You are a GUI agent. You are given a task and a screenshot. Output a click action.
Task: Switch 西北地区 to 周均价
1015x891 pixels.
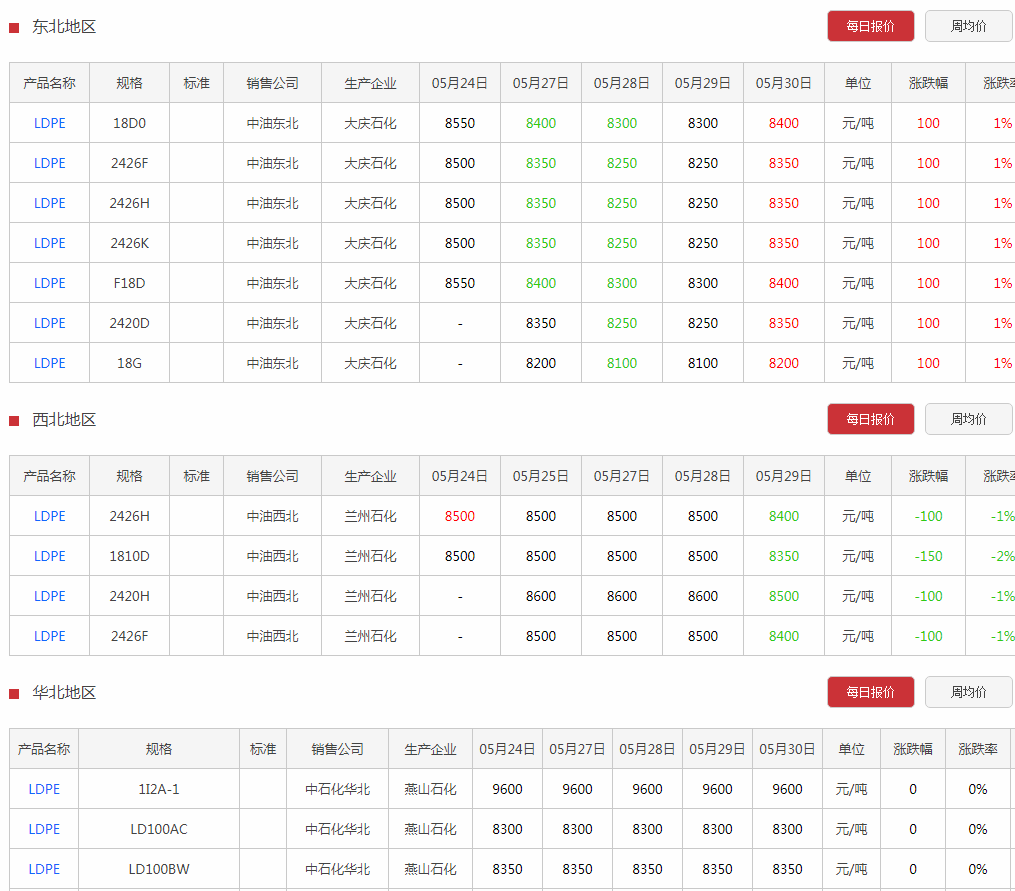pyautogui.click(x=969, y=420)
